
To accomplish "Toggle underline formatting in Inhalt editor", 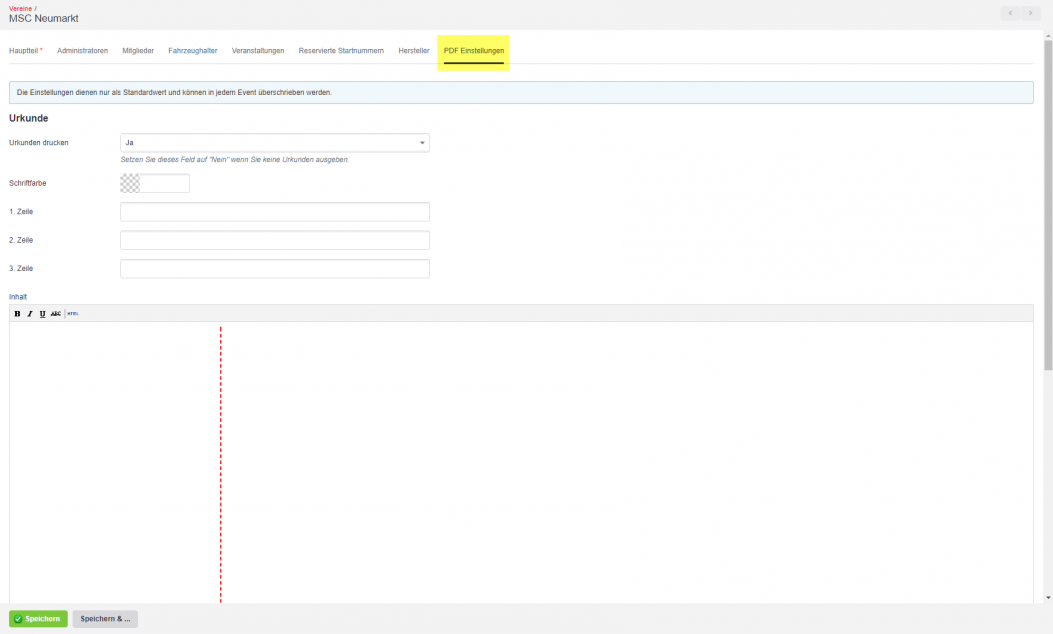I will coord(42,314).
